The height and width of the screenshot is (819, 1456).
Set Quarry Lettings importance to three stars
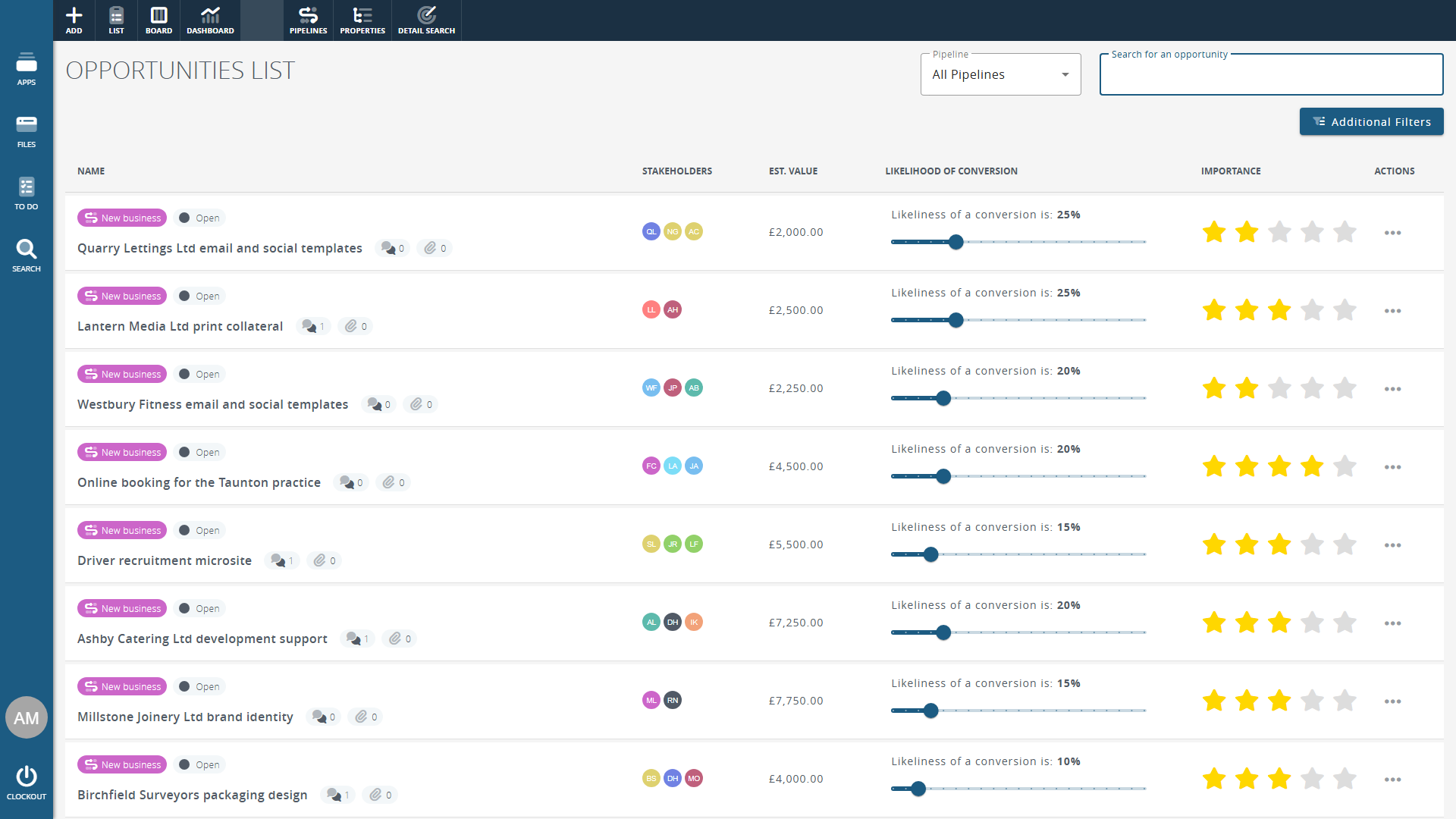pos(1279,232)
